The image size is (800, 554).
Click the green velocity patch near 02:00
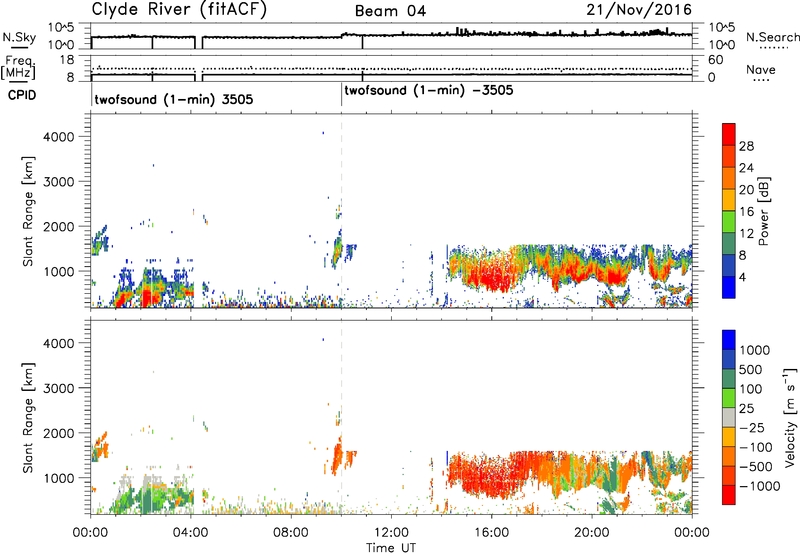149,500
